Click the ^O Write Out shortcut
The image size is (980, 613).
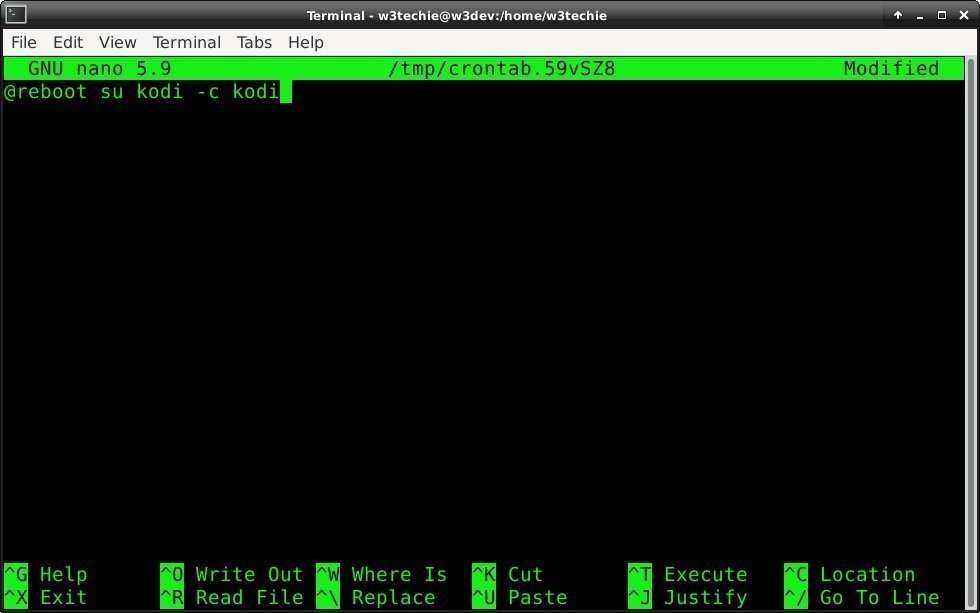coord(230,574)
